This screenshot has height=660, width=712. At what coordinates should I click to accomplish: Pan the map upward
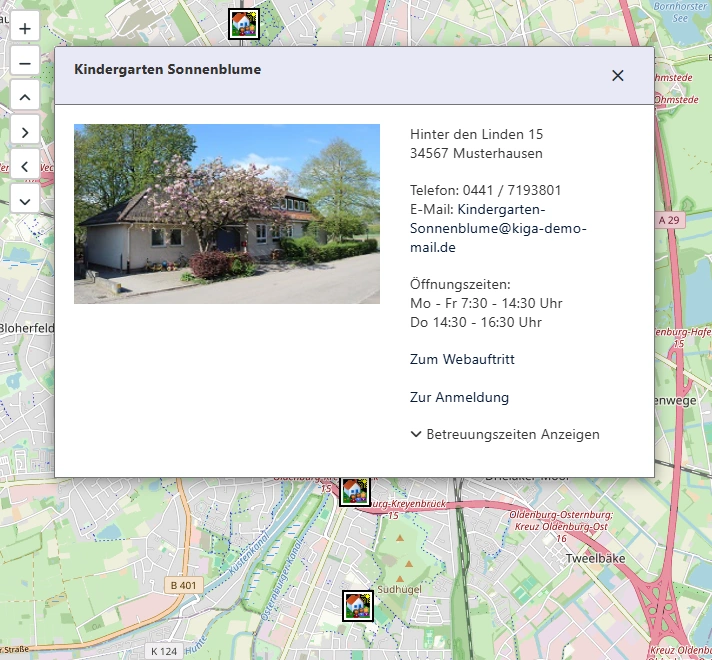(x=25, y=96)
